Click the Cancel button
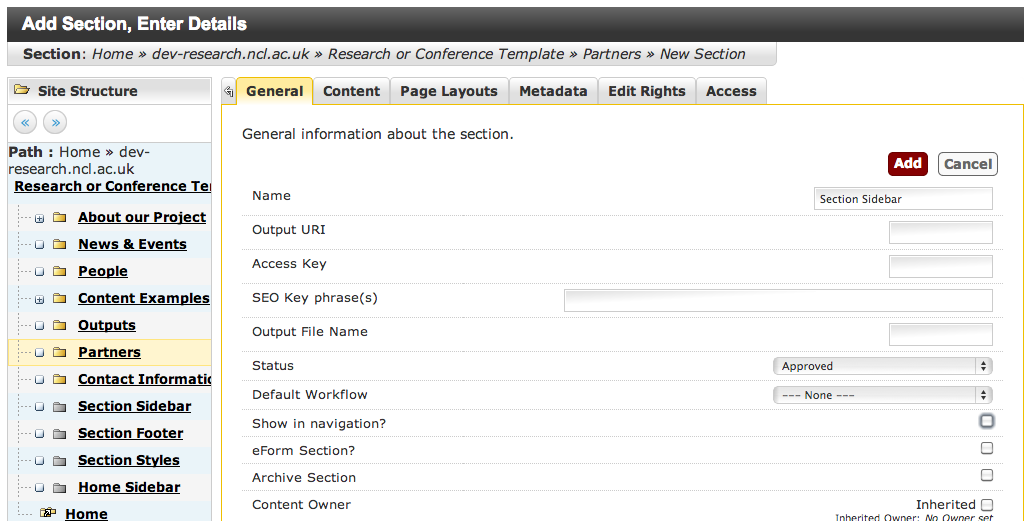This screenshot has width=1030, height=521. click(x=967, y=164)
